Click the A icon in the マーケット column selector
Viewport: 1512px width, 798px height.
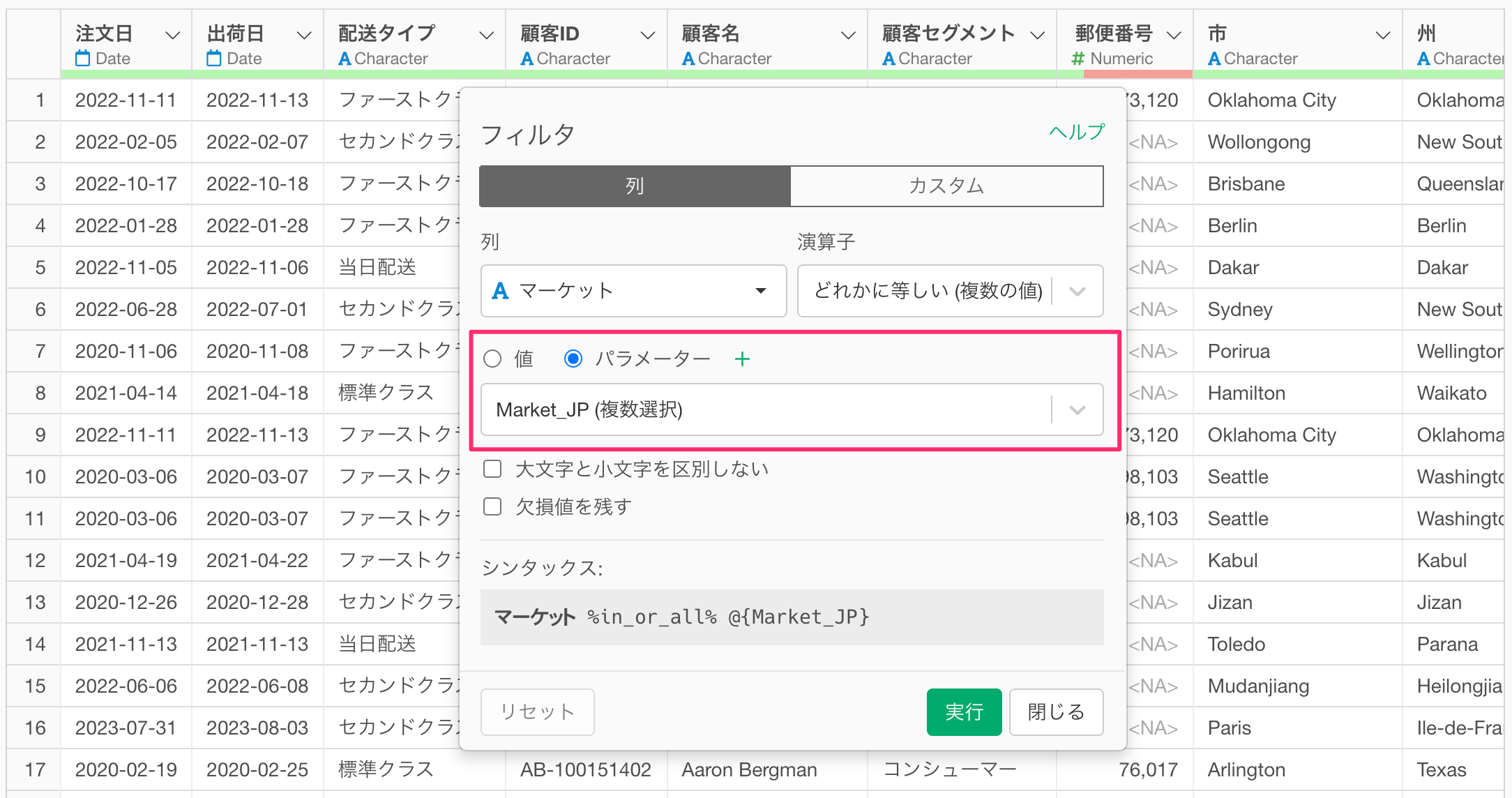(x=500, y=291)
